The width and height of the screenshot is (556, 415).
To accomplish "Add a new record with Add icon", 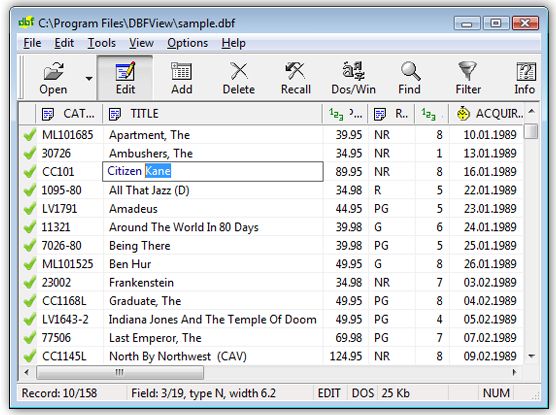I will 182,71.
